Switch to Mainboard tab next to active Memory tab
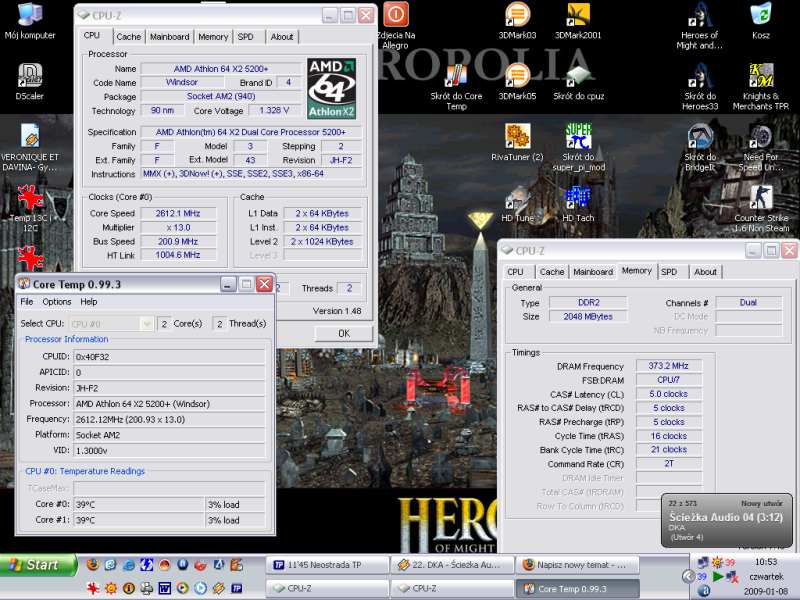 coord(593,272)
